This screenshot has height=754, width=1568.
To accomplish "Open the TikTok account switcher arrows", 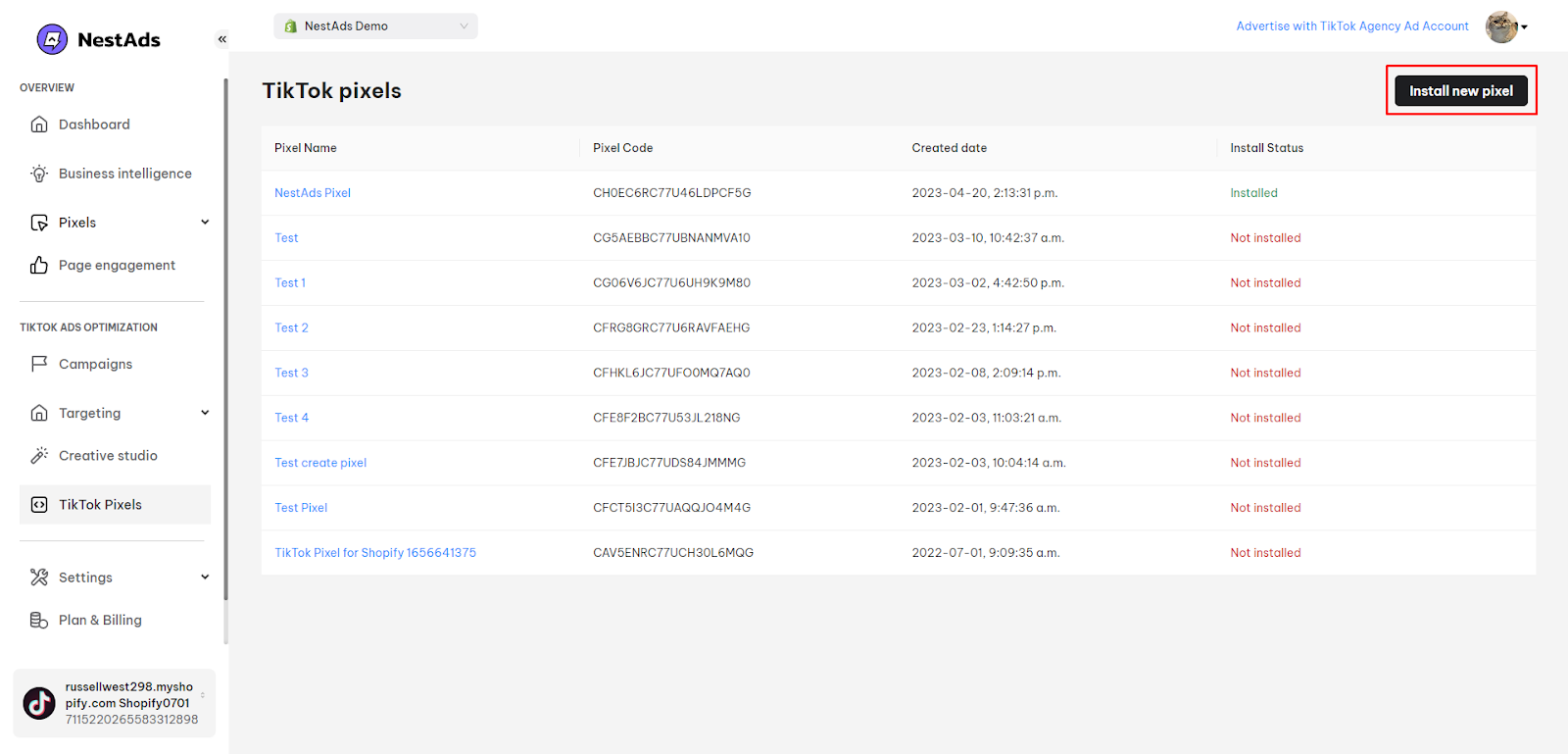I will point(203,695).
